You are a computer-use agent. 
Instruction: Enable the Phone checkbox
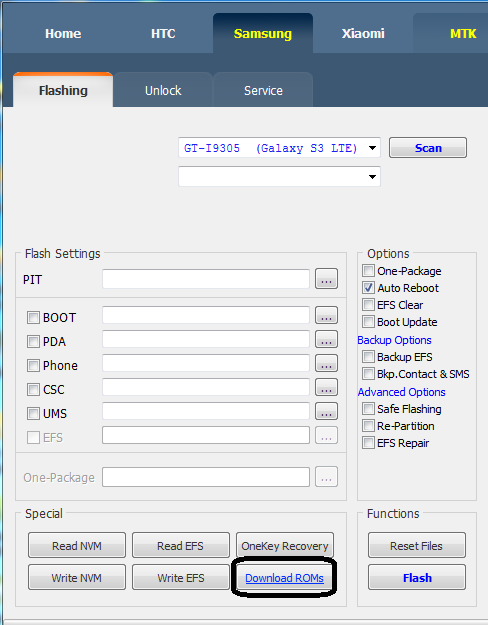click(x=33, y=366)
